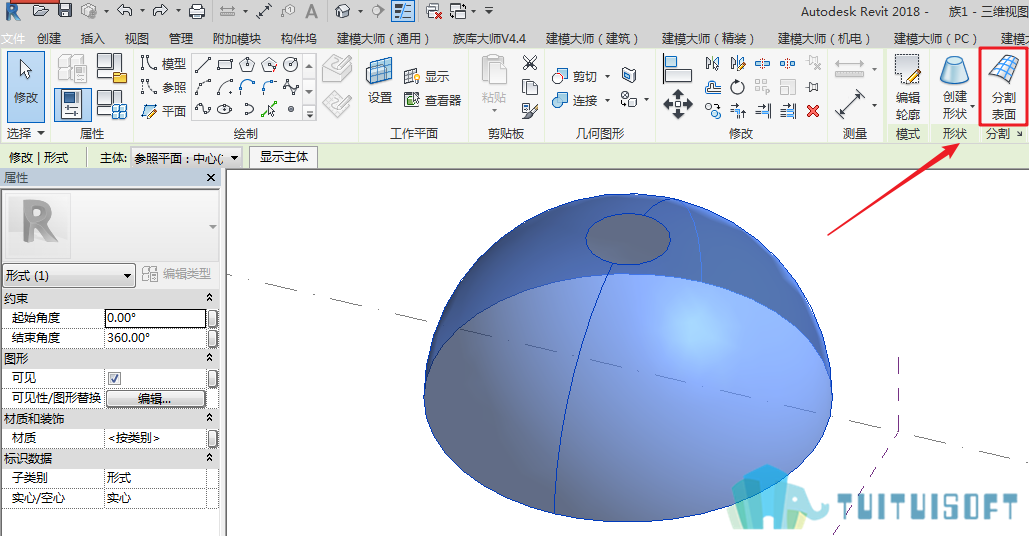Pick the Rectangle draw tool
The height and width of the screenshot is (536, 1029).
coord(225,65)
